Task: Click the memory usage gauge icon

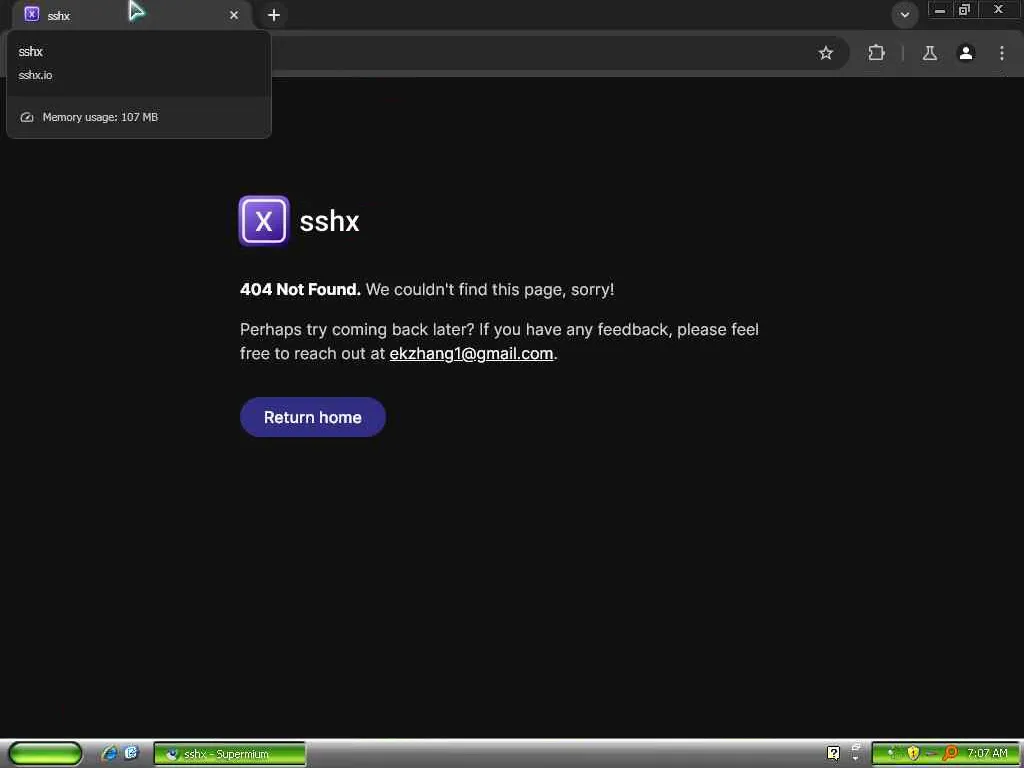Action: click(27, 118)
